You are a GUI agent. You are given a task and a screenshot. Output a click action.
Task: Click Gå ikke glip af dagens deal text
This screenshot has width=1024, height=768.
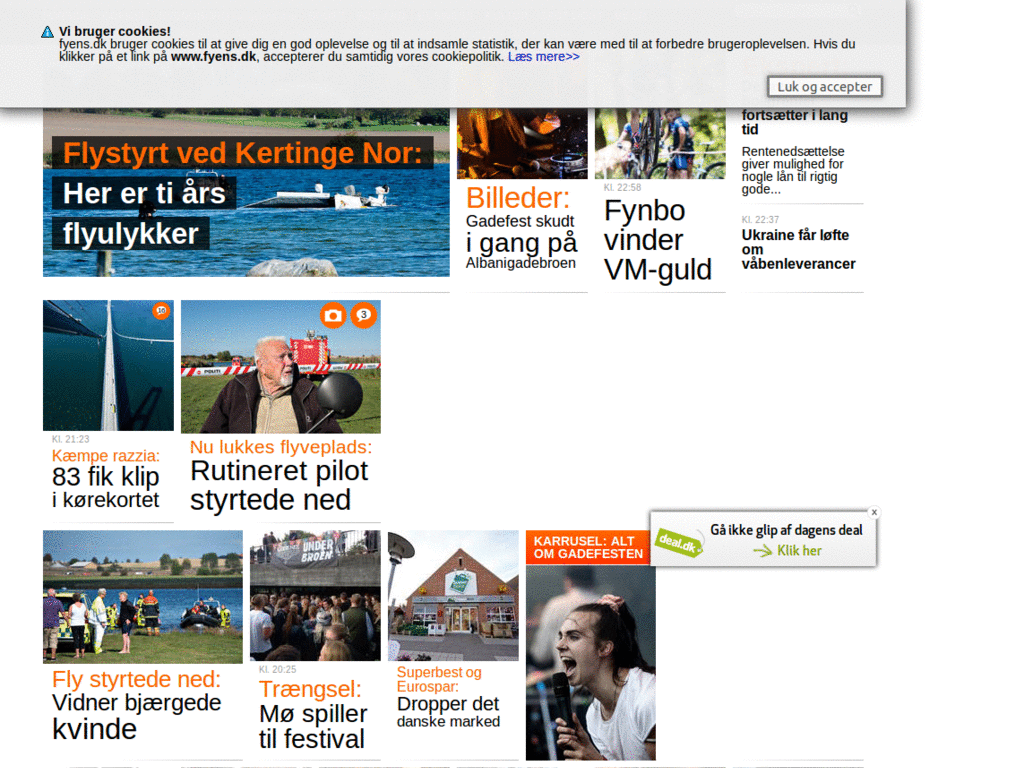coord(786,530)
